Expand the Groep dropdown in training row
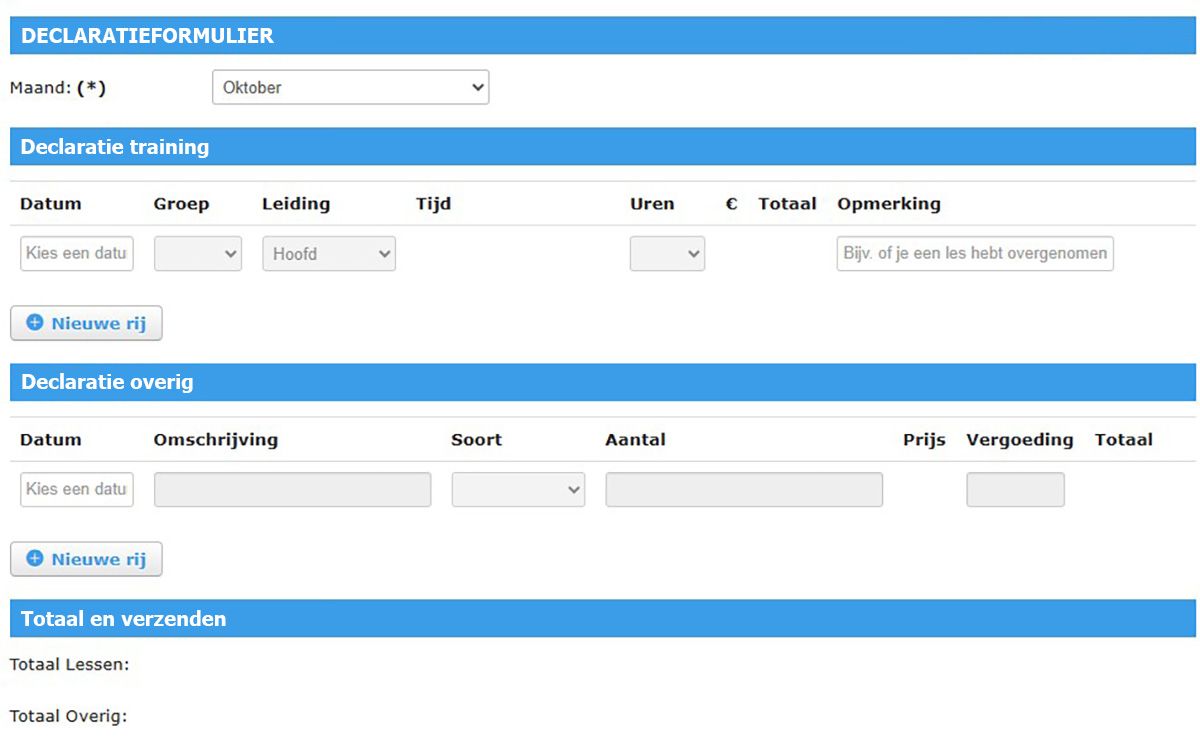Image resolution: width=1200 pixels, height=745 pixels. [197, 254]
